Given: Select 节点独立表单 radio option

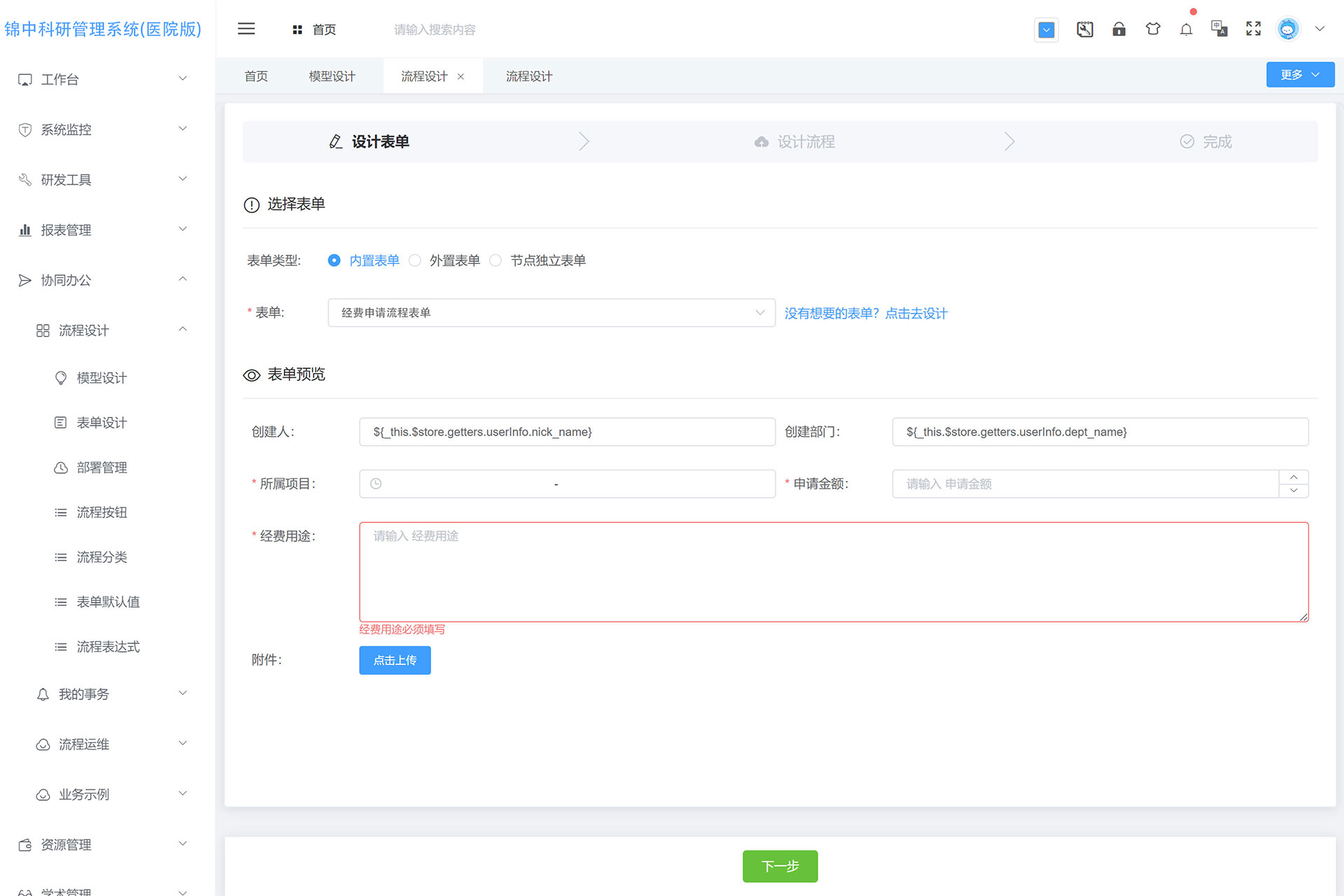Looking at the screenshot, I should 496,260.
